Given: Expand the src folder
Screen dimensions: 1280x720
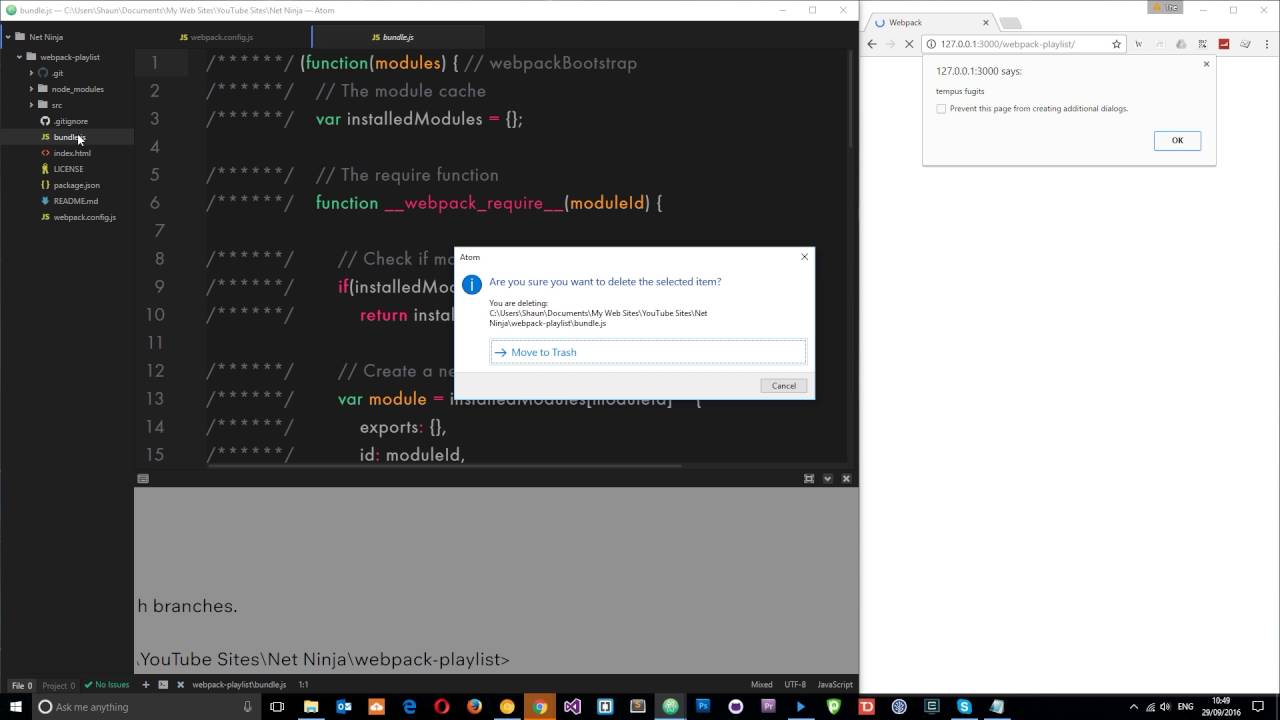Looking at the screenshot, I should pos(31,105).
